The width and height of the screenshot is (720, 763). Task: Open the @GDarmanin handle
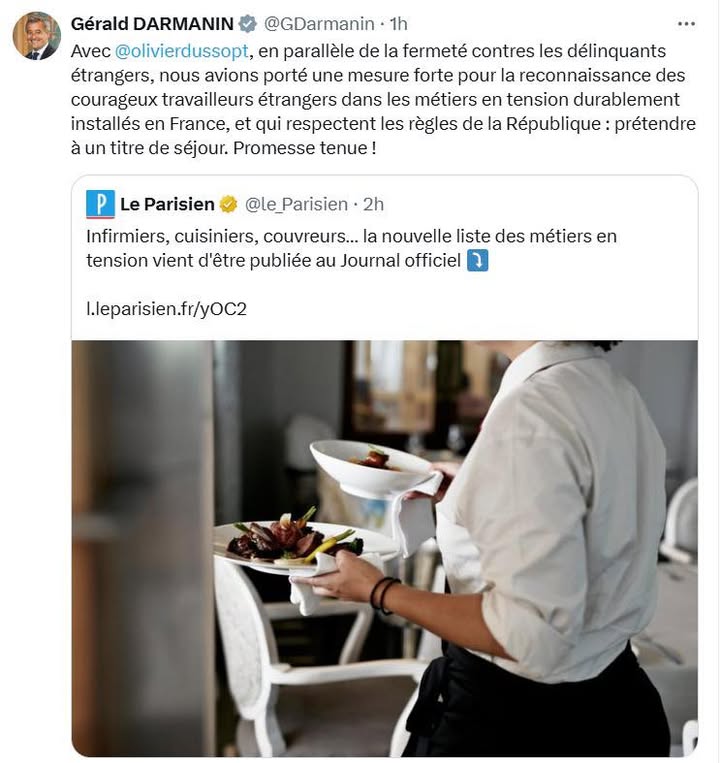(x=318, y=24)
